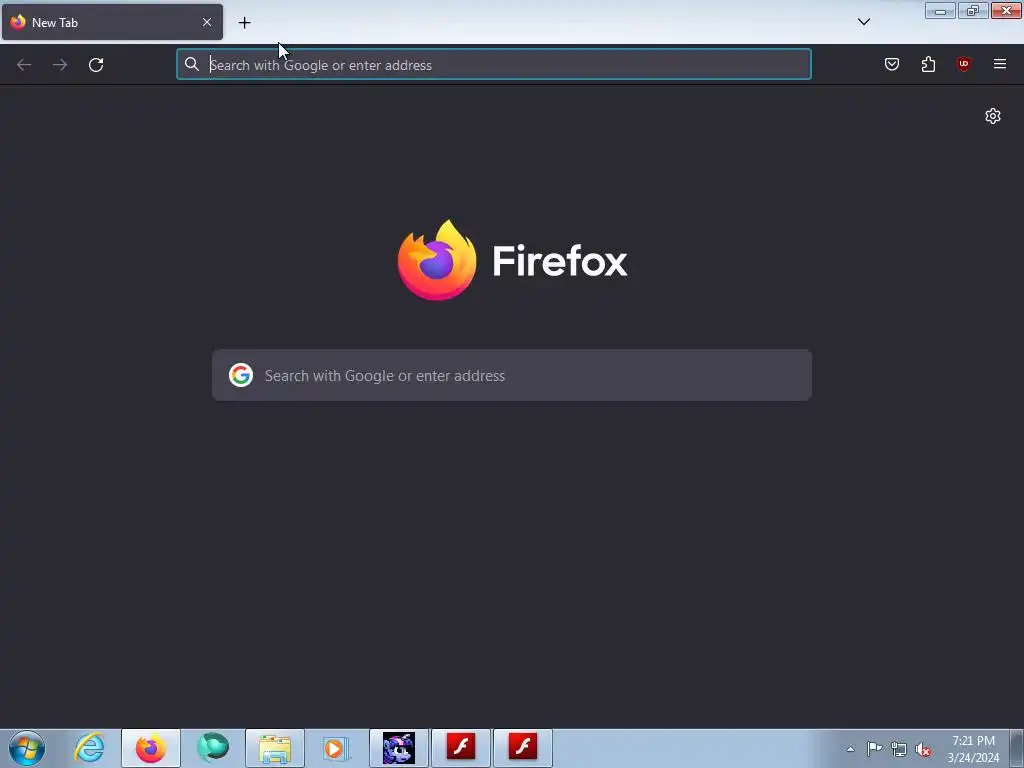Viewport: 1024px width, 768px height.
Task: Open the Save to Pocket button
Action: click(x=892, y=64)
